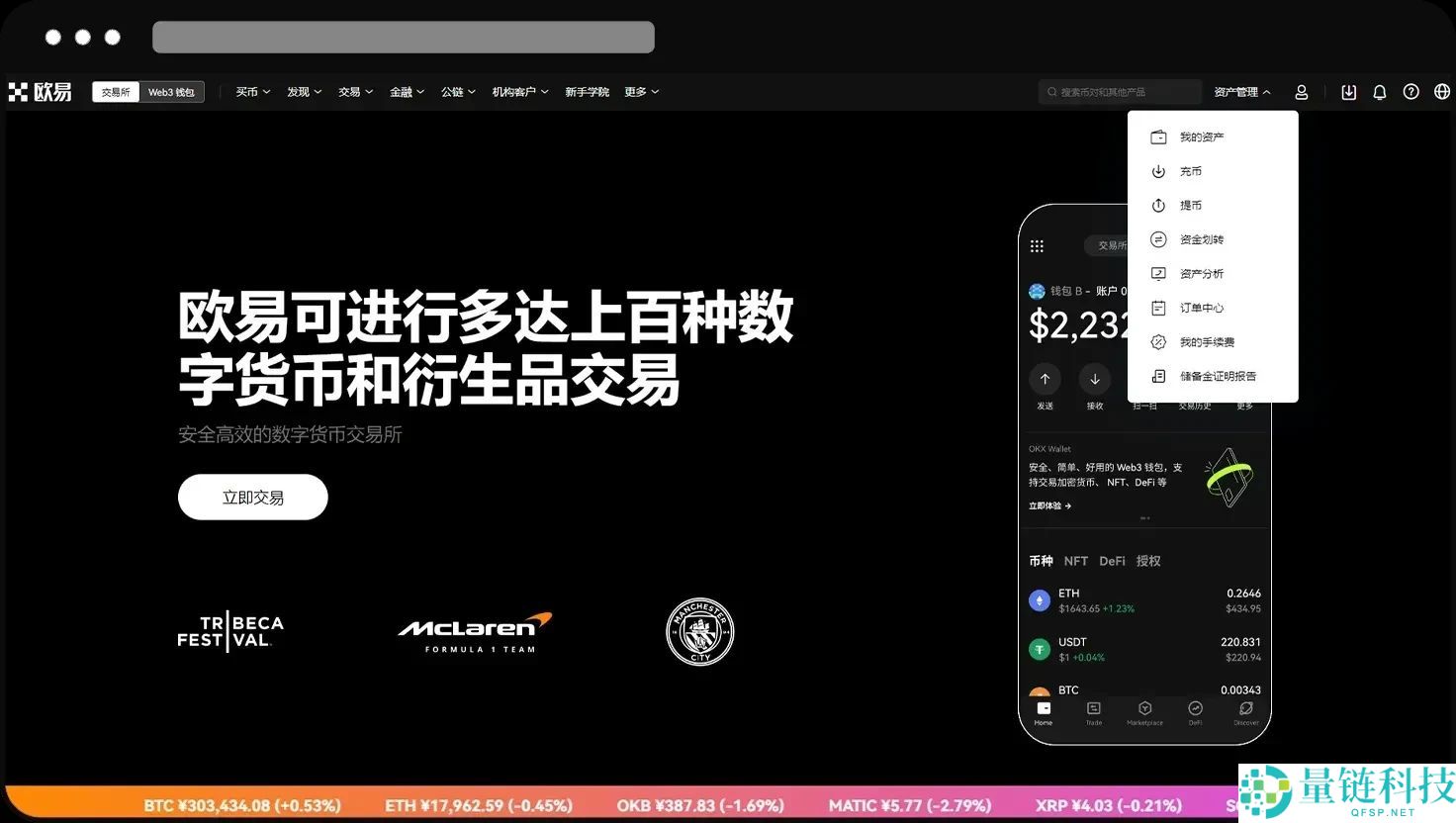This screenshot has height=823, width=1456.
Task: Click the language globe icon
Action: (1441, 91)
